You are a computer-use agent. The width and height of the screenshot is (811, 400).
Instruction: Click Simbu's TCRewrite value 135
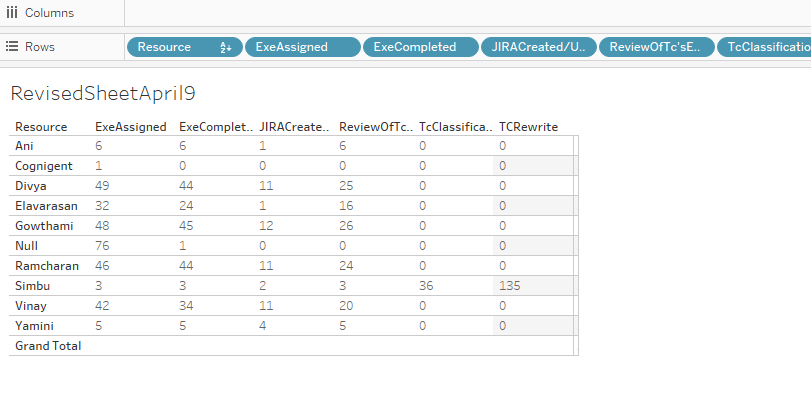pyautogui.click(x=509, y=286)
